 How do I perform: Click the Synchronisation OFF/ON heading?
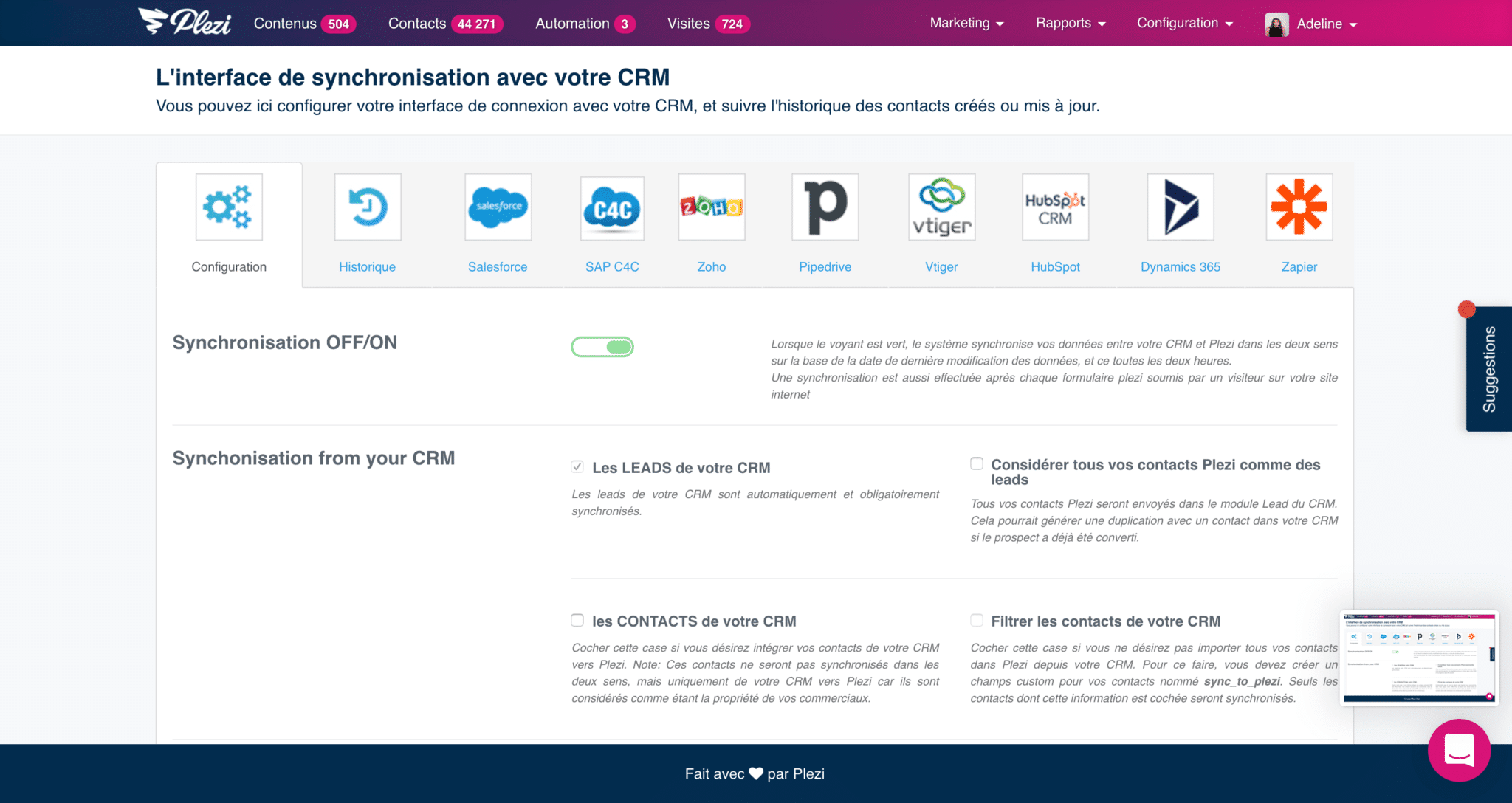click(285, 342)
